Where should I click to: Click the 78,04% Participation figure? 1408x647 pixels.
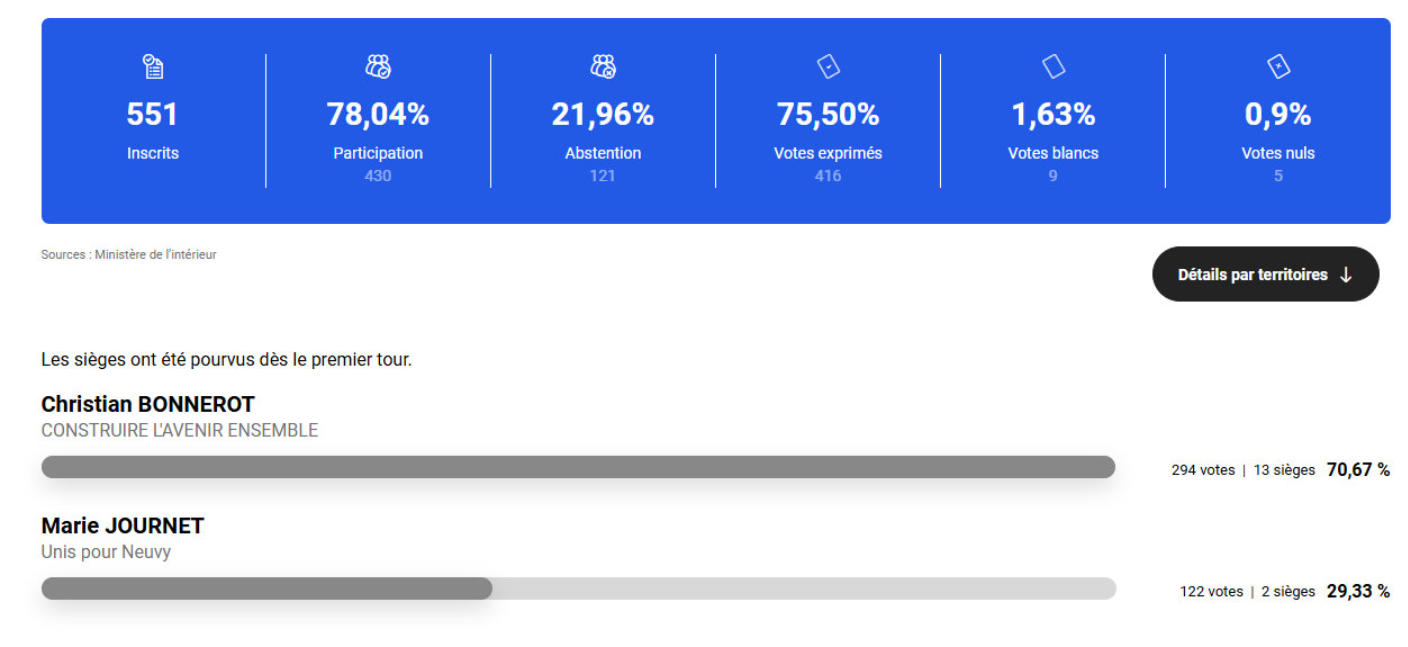coord(378,115)
